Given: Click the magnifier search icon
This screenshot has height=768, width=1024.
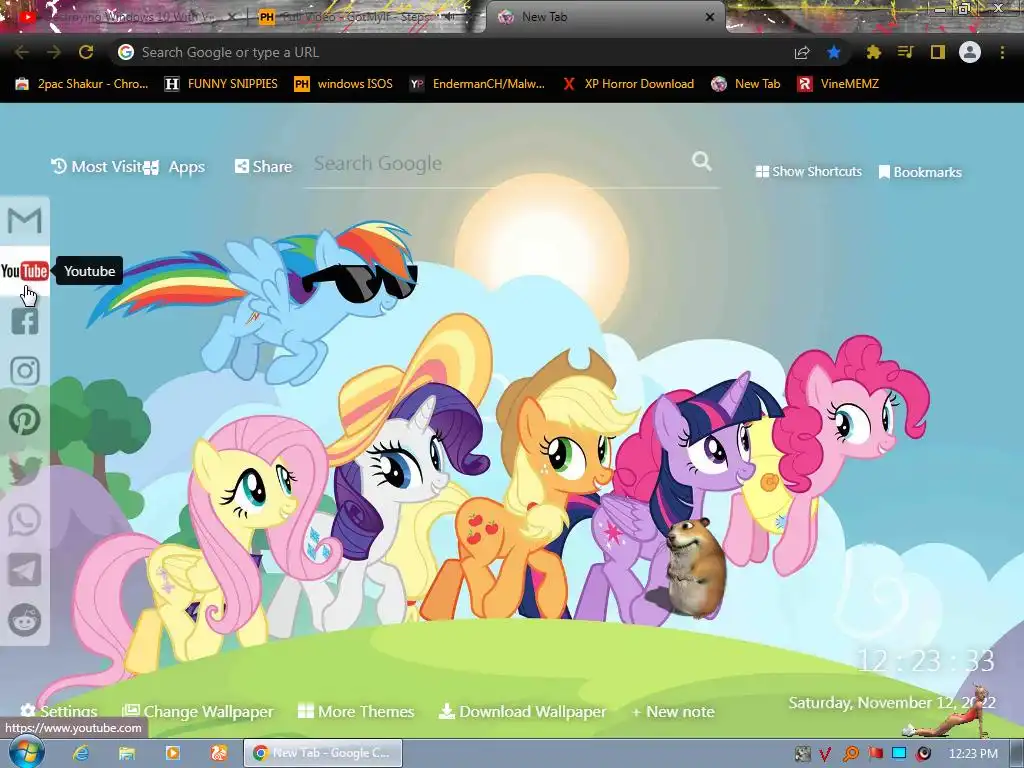Looking at the screenshot, I should point(702,161).
